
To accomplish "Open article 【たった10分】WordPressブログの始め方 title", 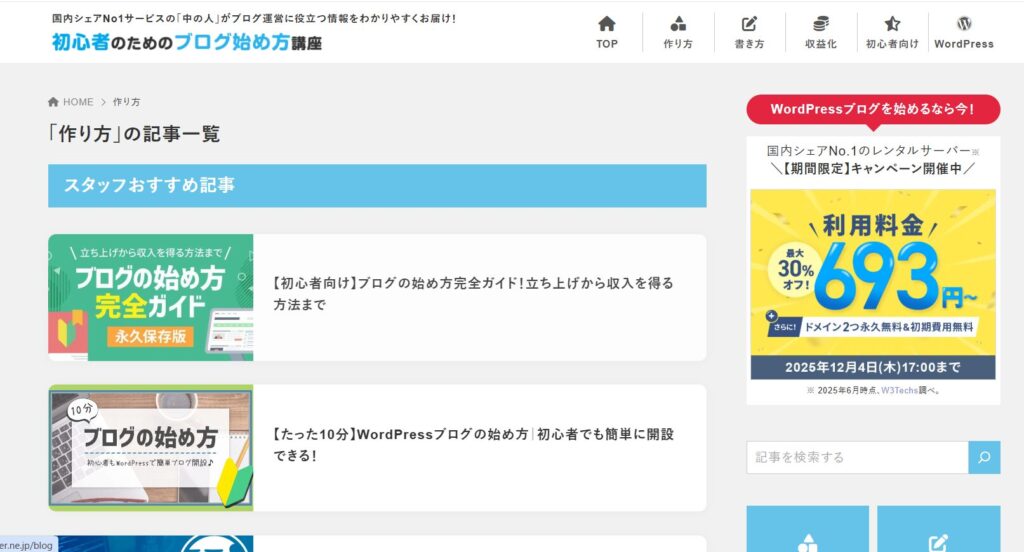I will pyautogui.click(x=473, y=445).
